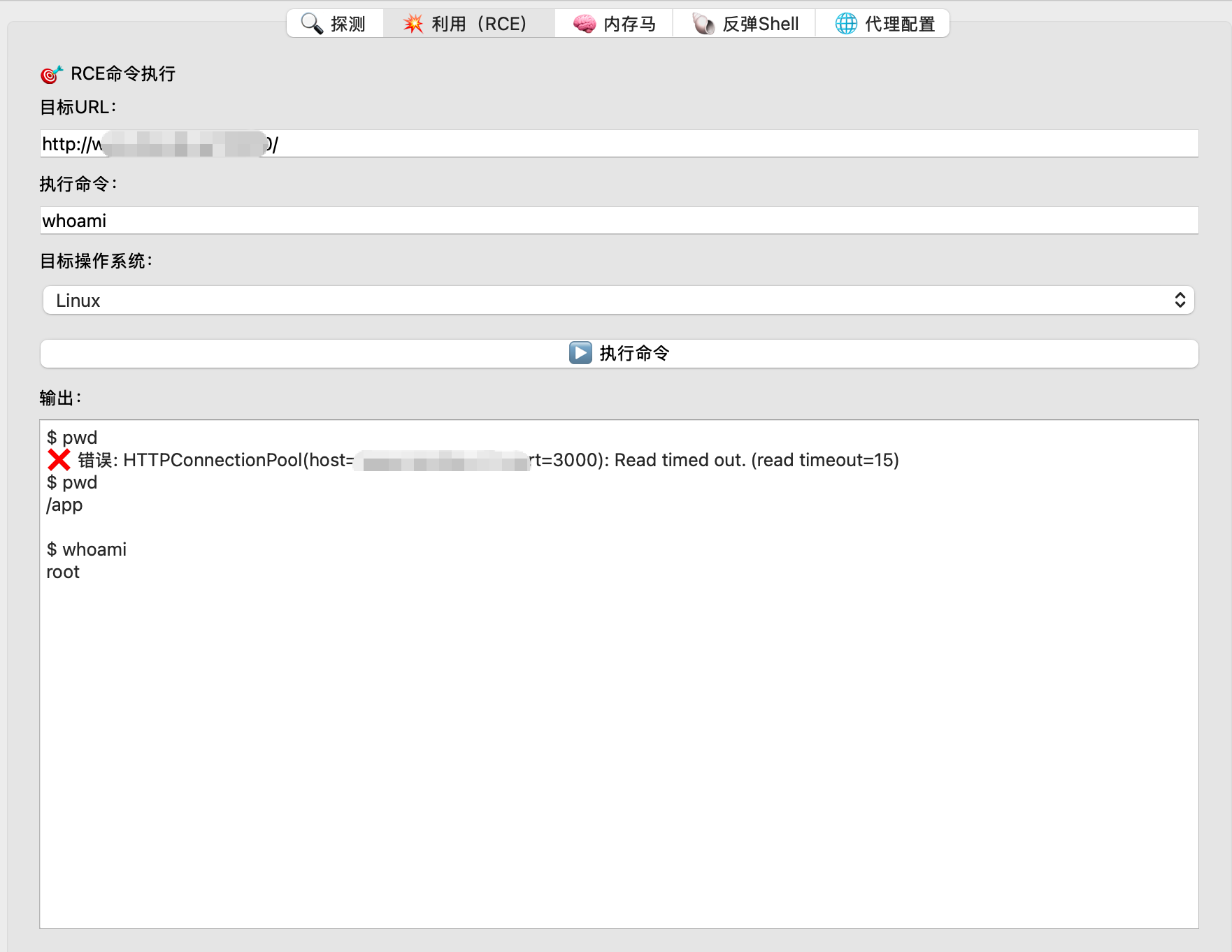
Task: Click the magnifier icon on the 探测 tab
Action: tap(310, 23)
